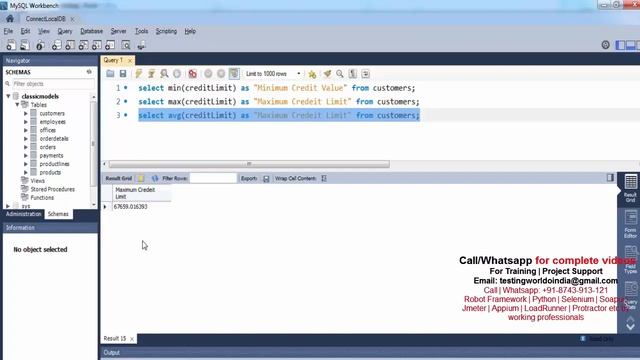The width and height of the screenshot is (640, 360).
Task: Click the schema Filter objects search box
Action: tap(53, 84)
